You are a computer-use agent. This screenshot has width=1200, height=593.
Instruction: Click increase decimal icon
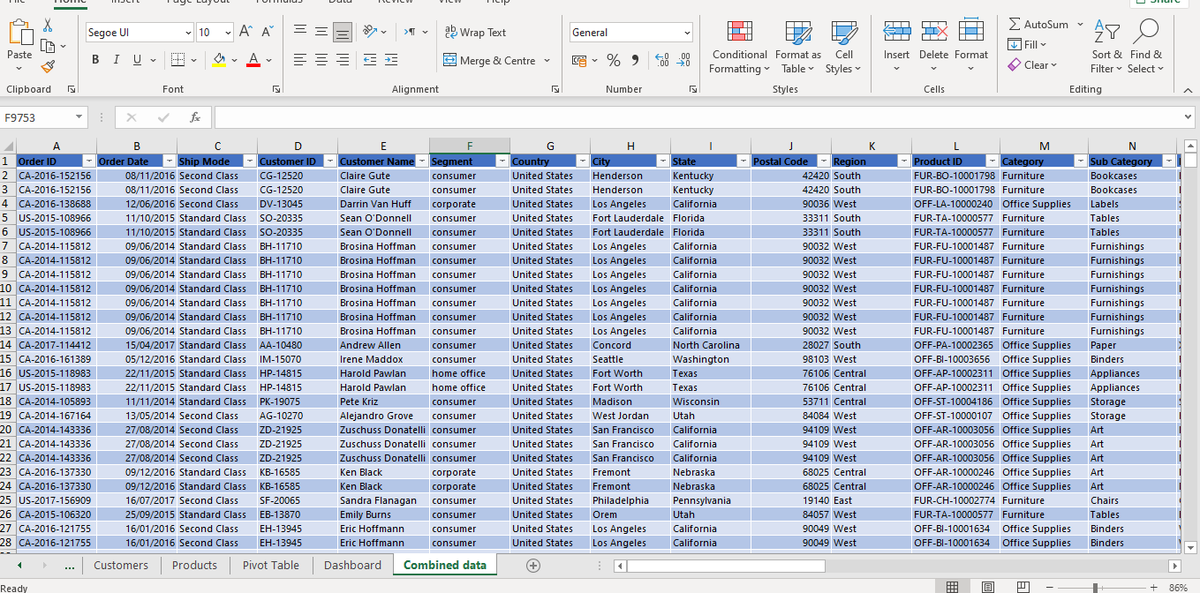pos(663,61)
